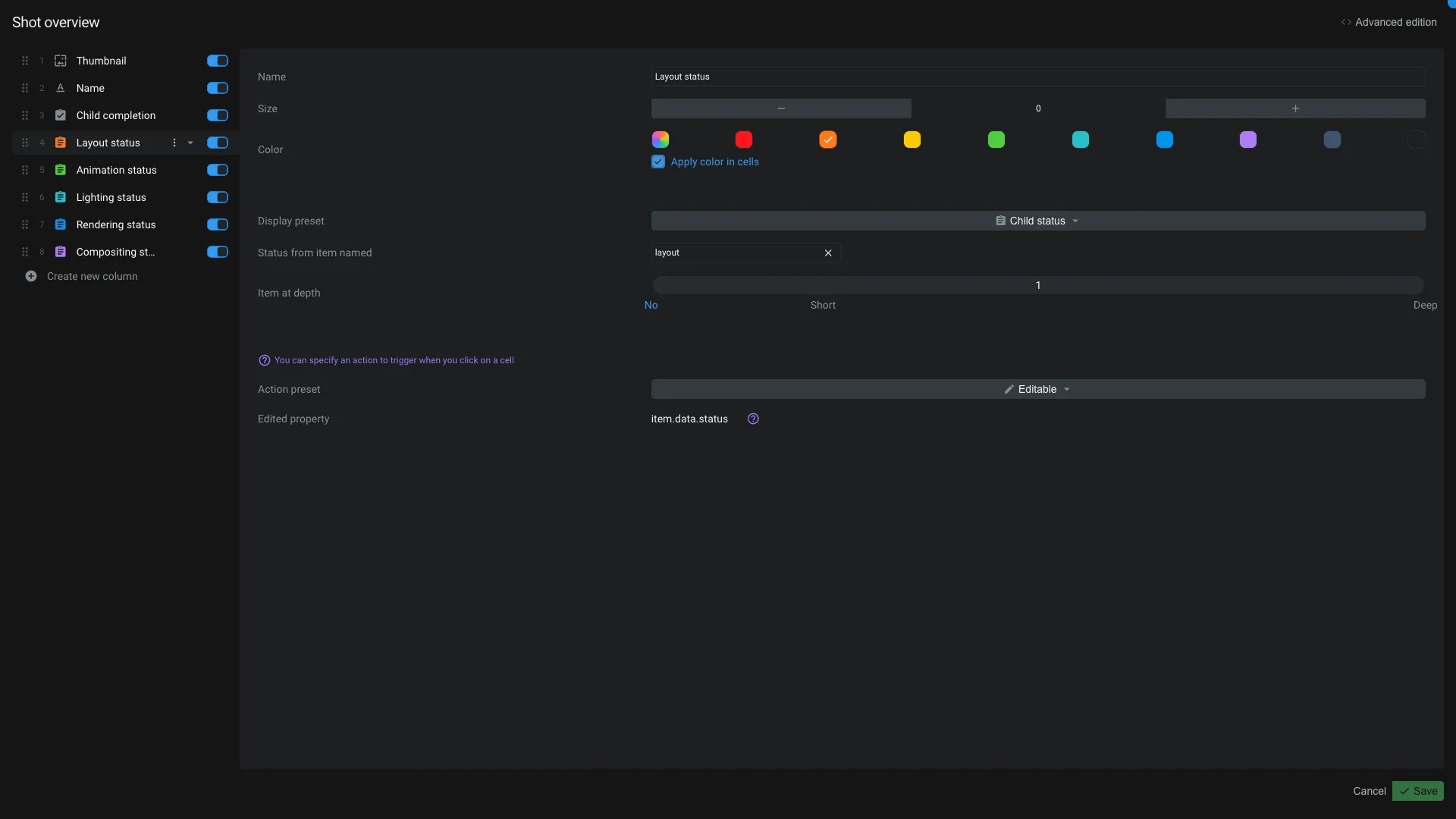Clear the layout item name field

(x=828, y=253)
